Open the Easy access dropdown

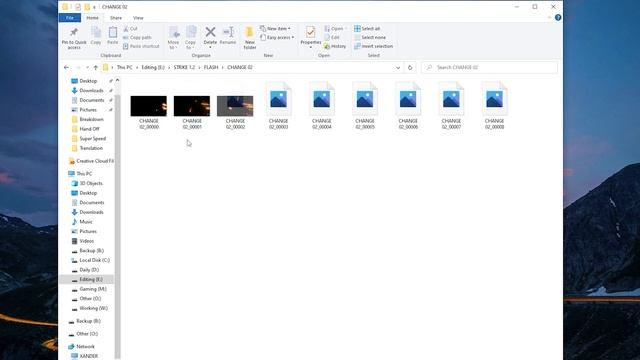[277, 38]
